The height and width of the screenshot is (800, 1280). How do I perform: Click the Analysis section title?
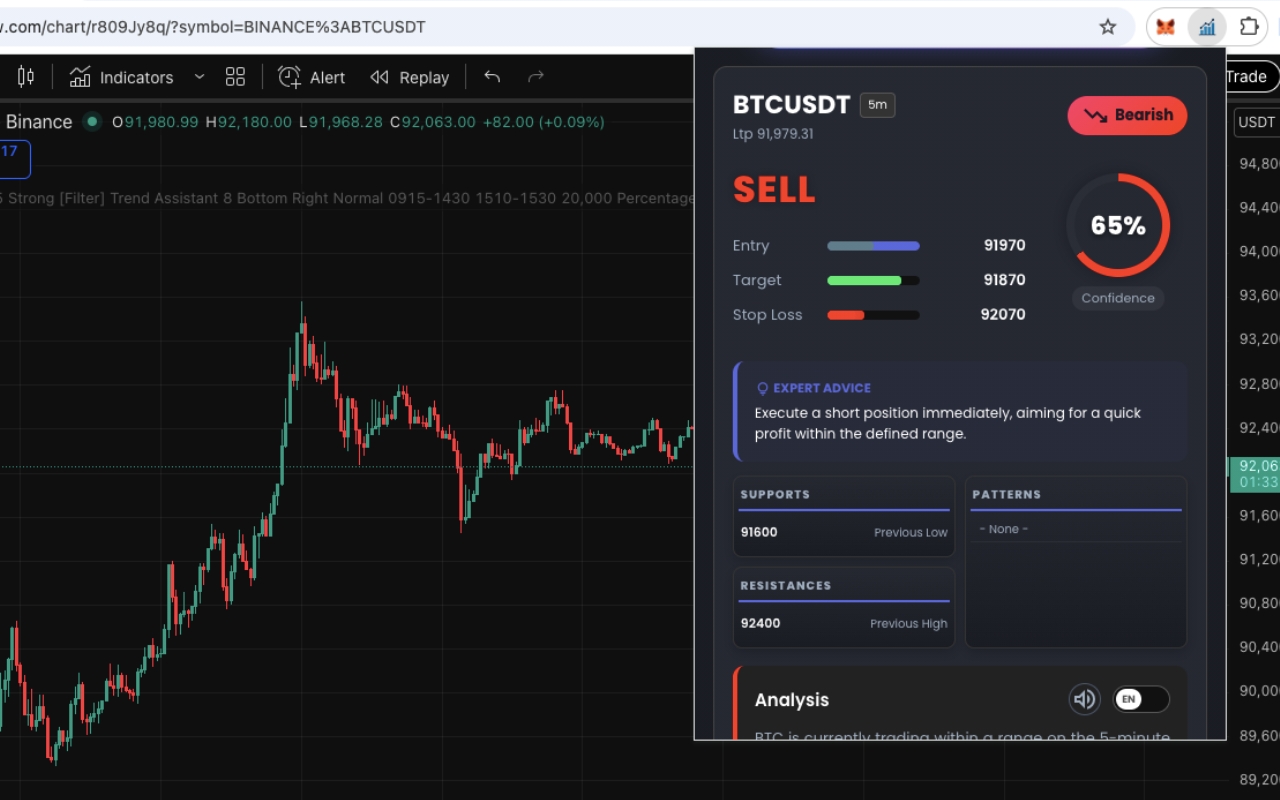[x=792, y=700]
